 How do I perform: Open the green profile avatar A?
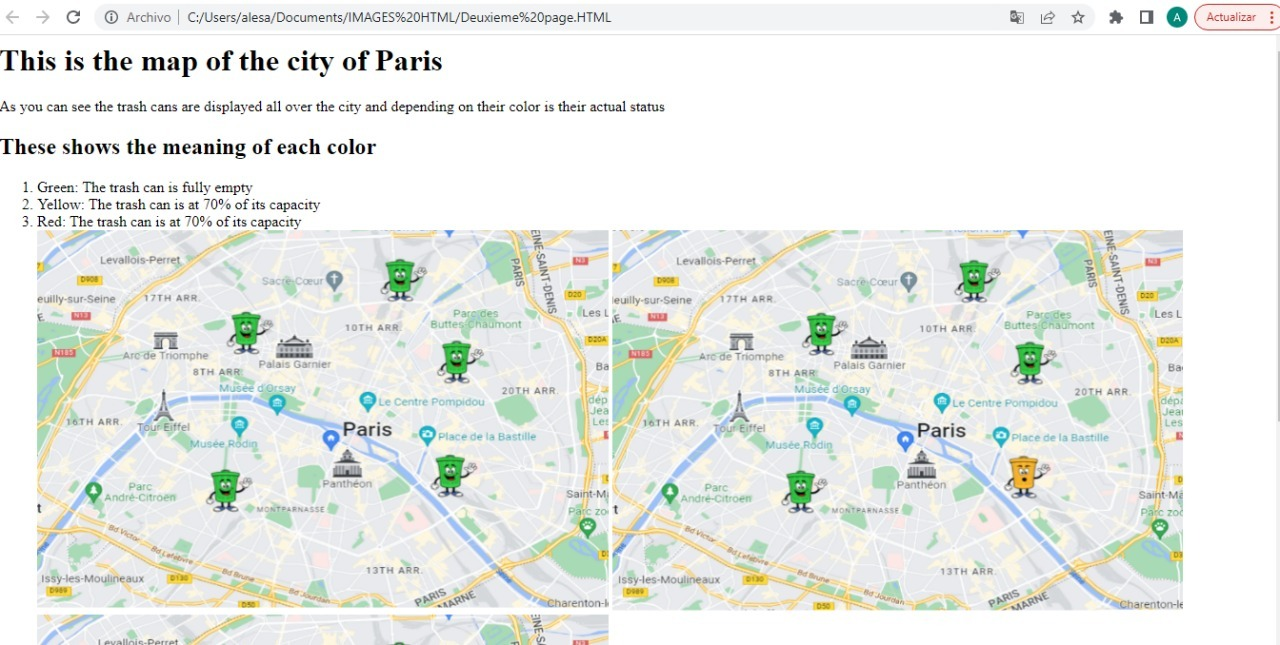1177,17
